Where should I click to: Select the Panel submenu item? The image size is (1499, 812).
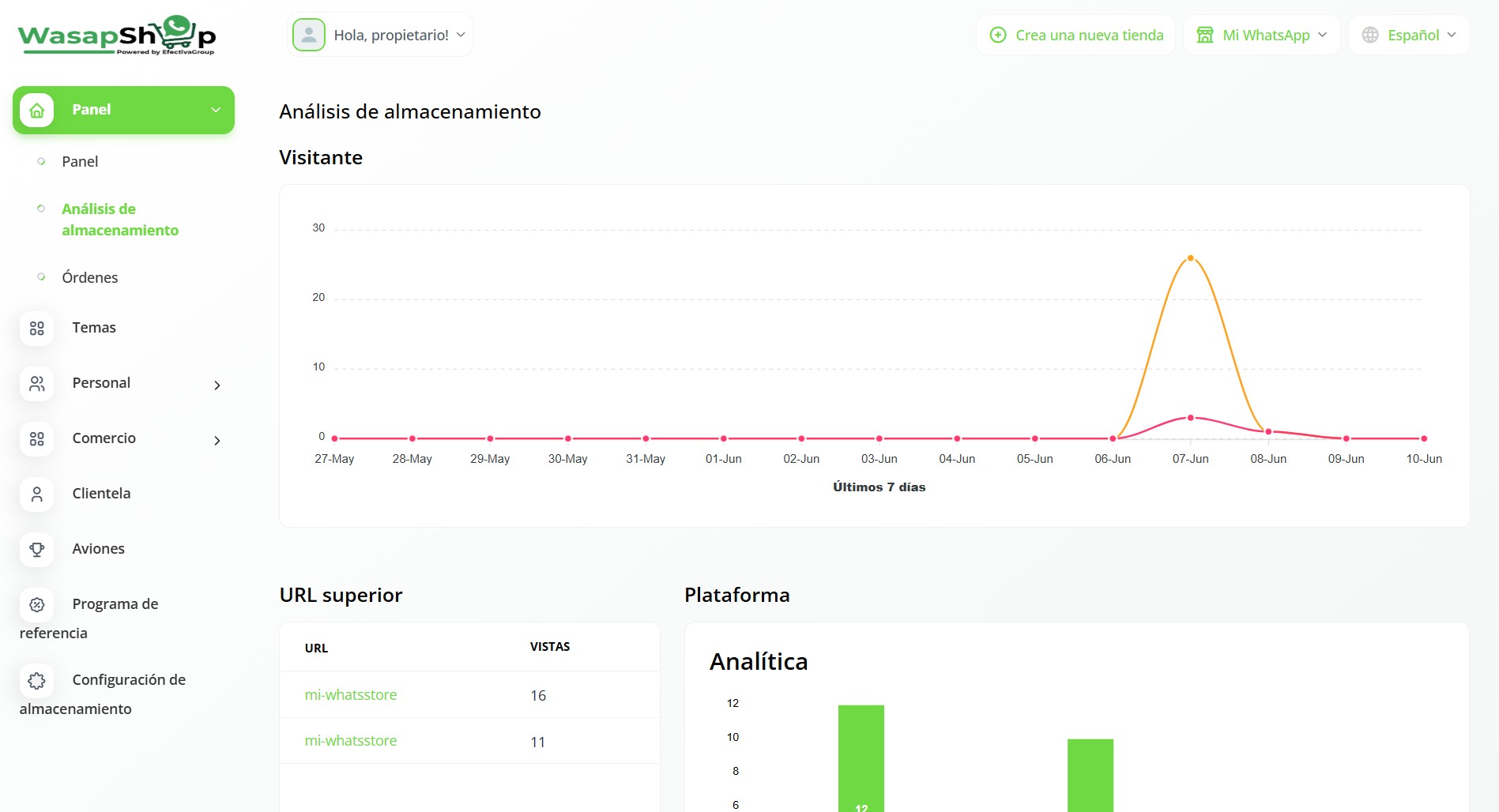80,162
